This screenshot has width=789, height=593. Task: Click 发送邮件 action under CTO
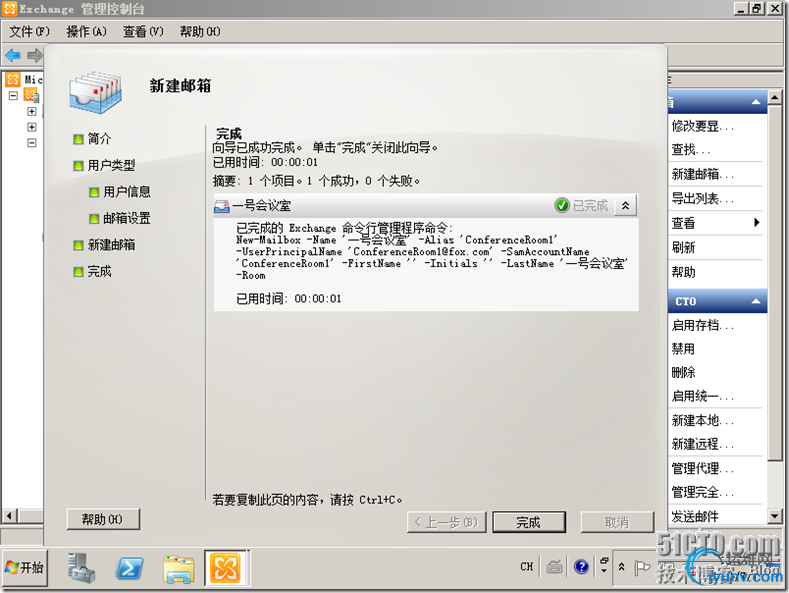point(695,516)
